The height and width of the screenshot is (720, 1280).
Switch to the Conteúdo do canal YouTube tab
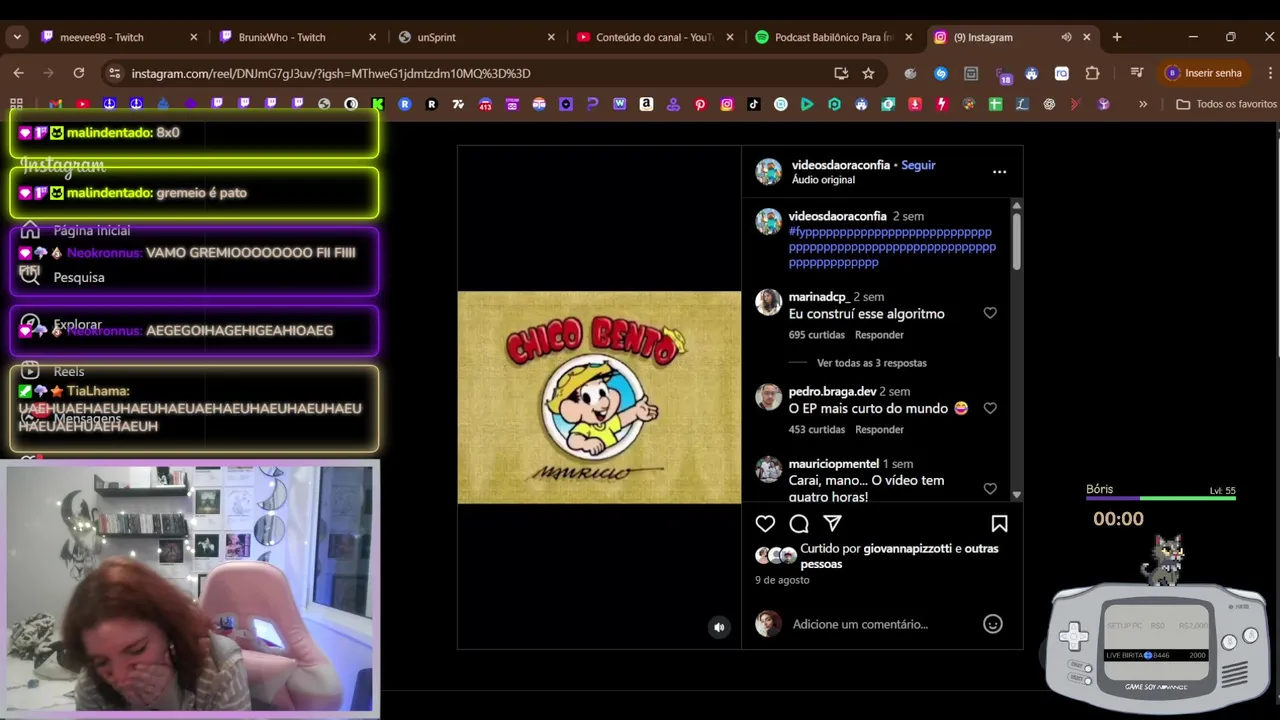click(x=654, y=37)
